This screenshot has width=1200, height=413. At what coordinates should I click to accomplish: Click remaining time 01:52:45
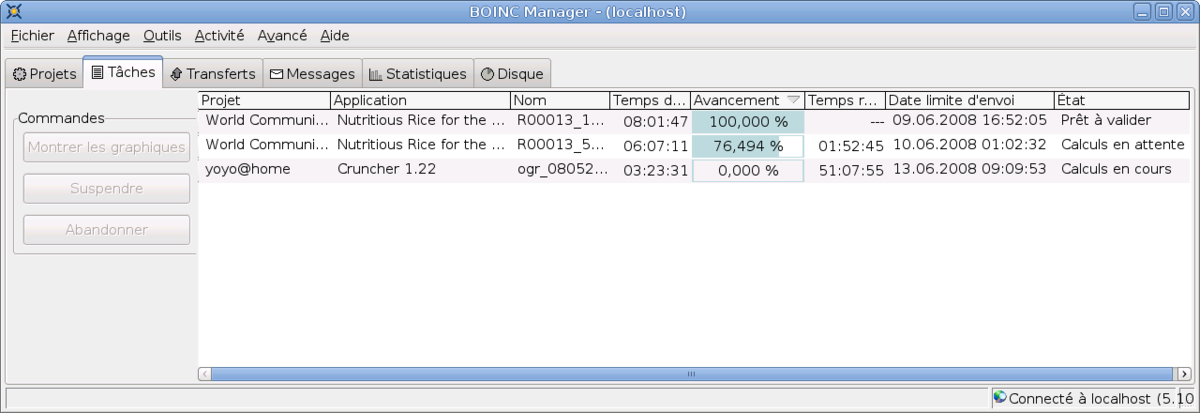tap(851, 146)
